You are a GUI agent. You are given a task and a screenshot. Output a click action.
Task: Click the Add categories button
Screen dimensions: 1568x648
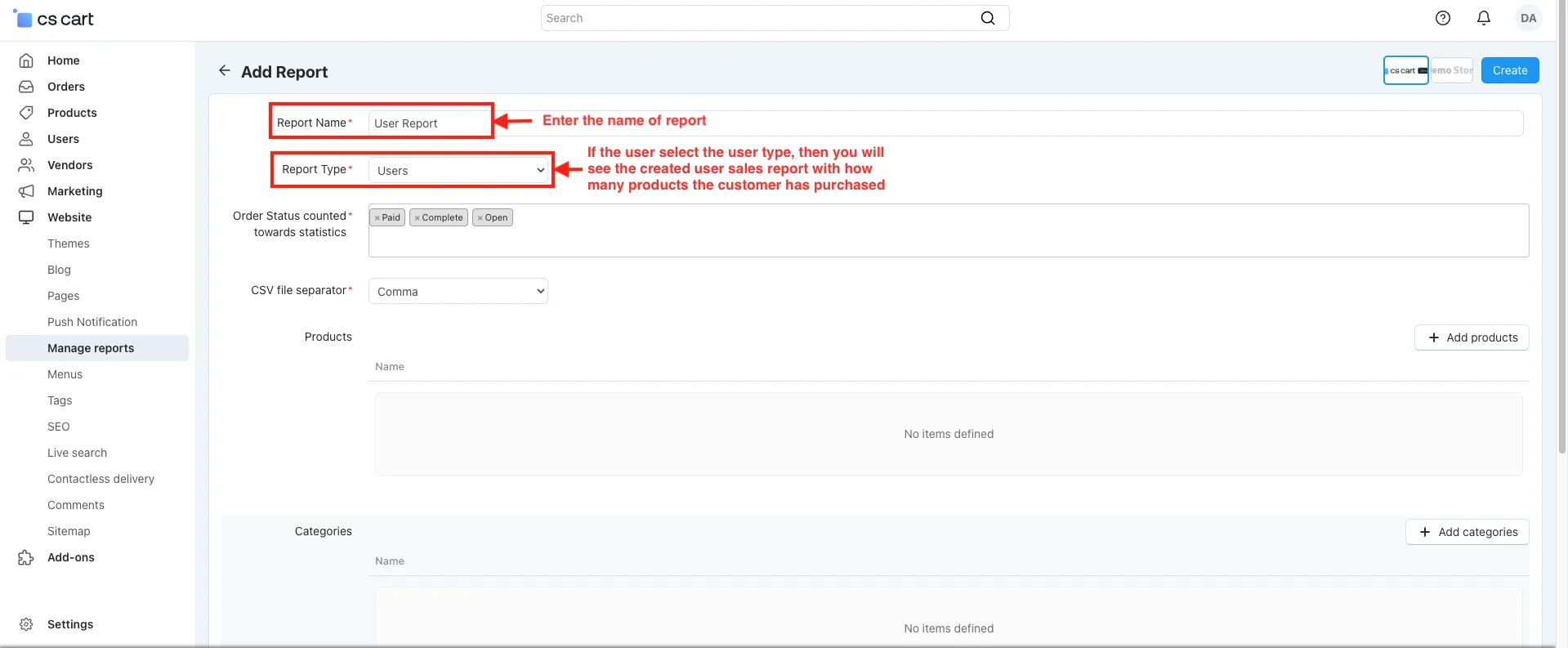pos(1467,532)
